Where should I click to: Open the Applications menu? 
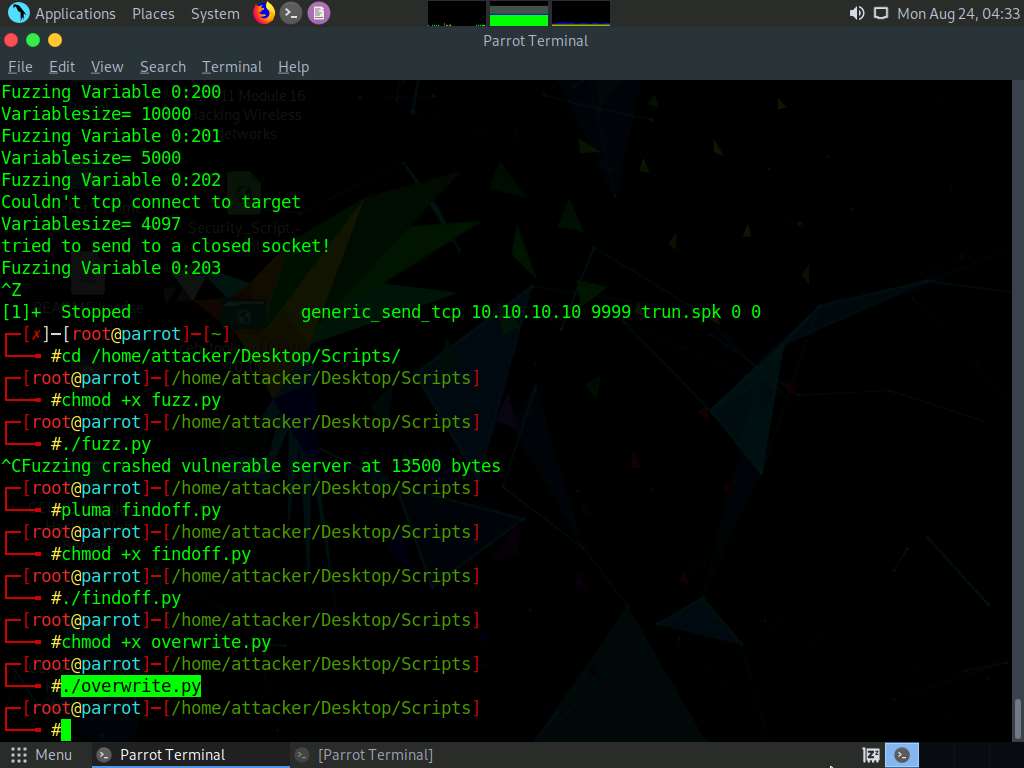click(74, 14)
